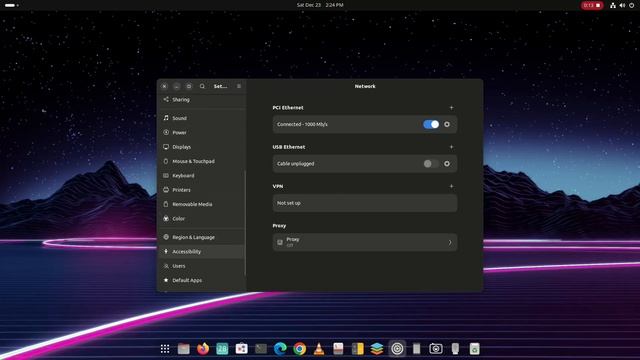Open the stacked layers app in dock
The image size is (640, 360).
[x=377, y=349]
